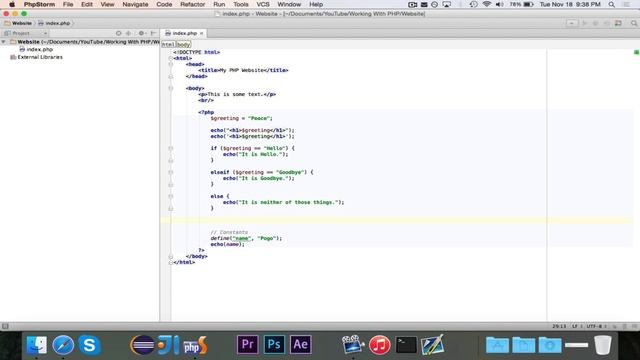Click the cursor position indicator in status bar
The width and height of the screenshot is (640, 360).
559,326
